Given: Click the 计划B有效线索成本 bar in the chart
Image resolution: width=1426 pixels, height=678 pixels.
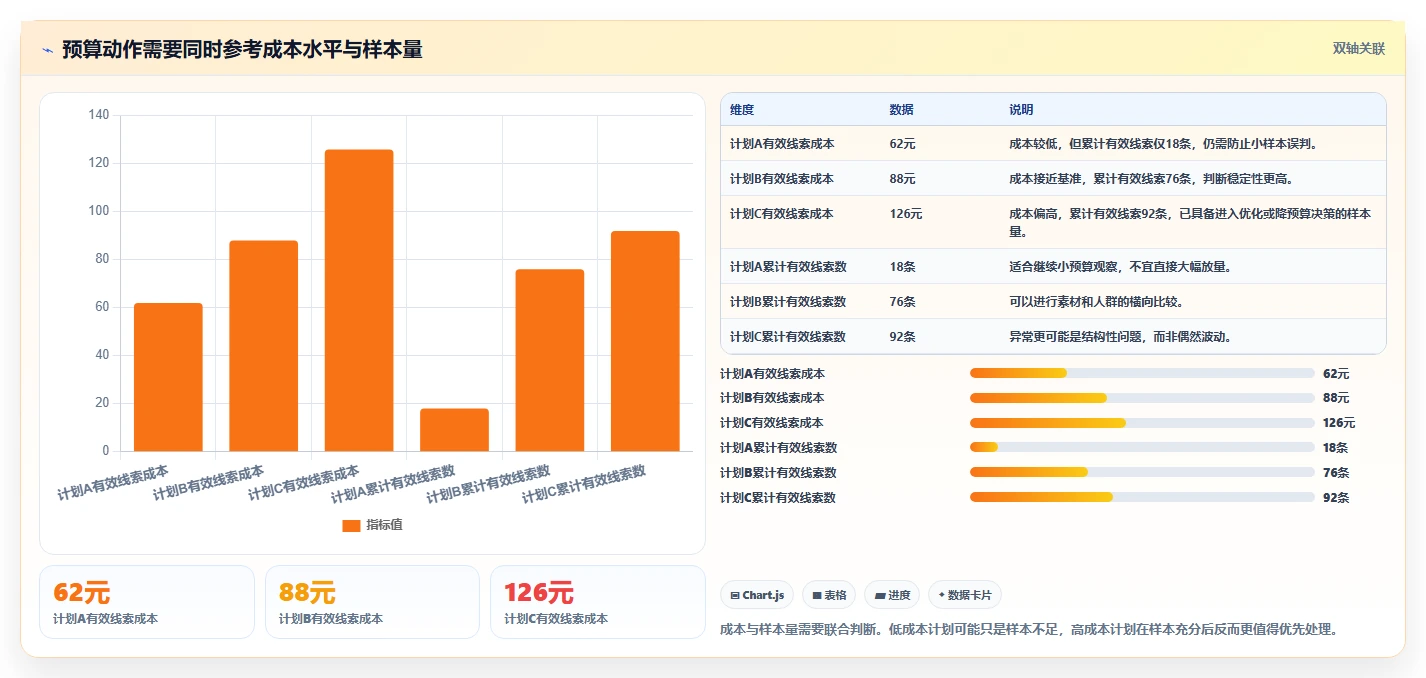Looking at the screenshot, I should point(263,346).
